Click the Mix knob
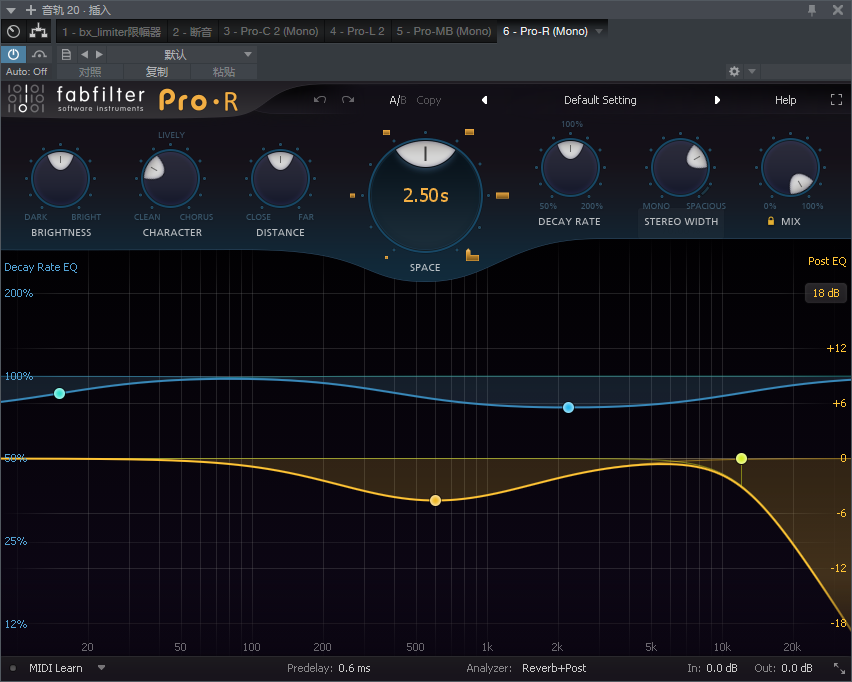 [790, 167]
